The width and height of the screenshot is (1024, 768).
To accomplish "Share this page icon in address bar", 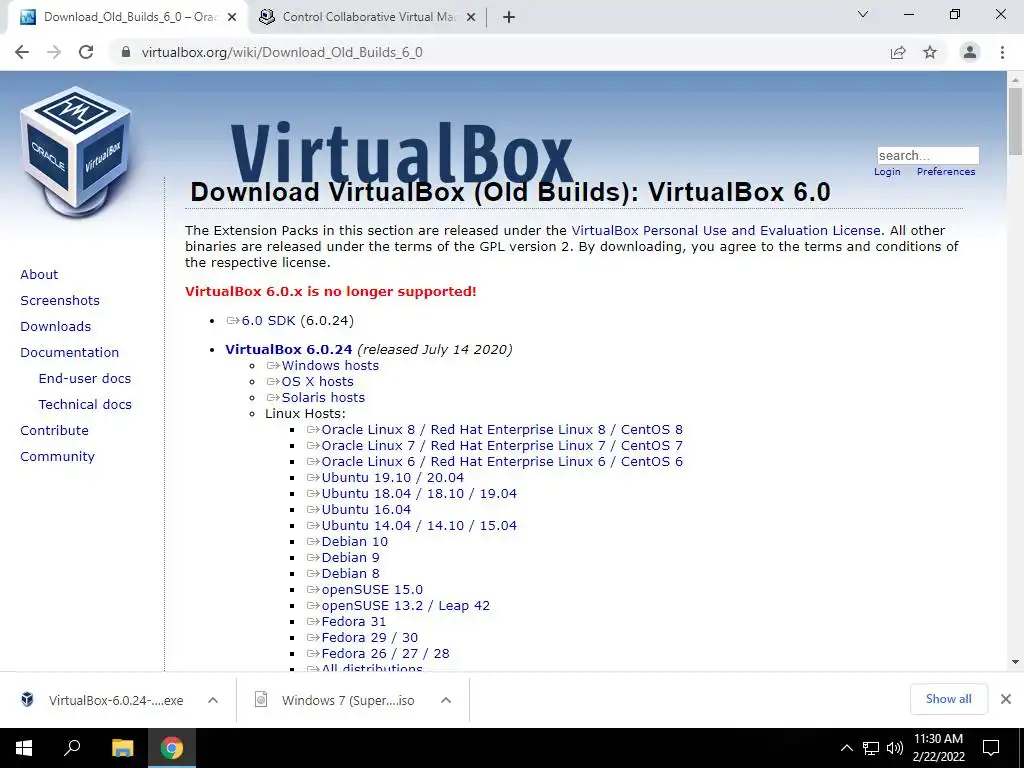I will [x=898, y=52].
